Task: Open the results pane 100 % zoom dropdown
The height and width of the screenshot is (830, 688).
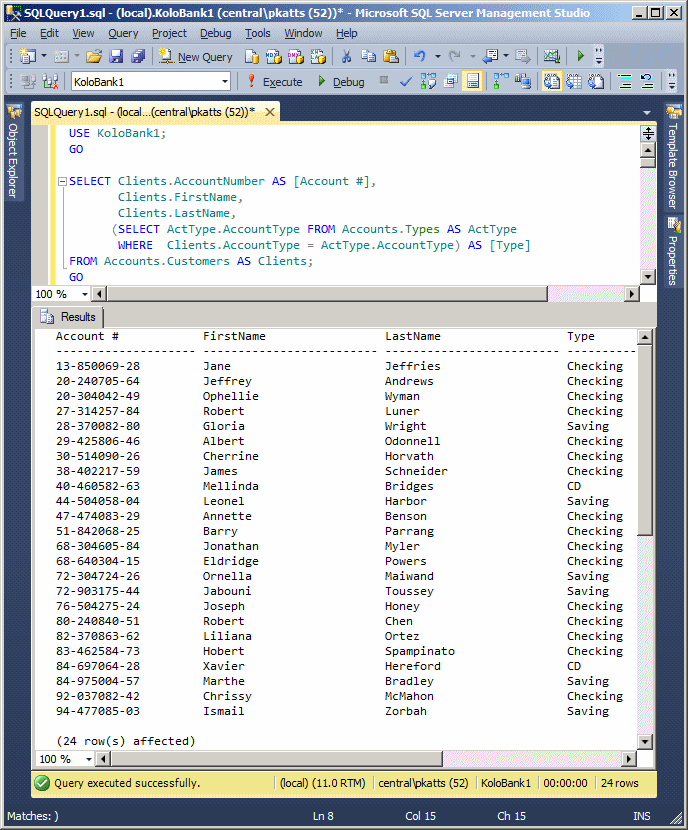Action: click(89, 759)
